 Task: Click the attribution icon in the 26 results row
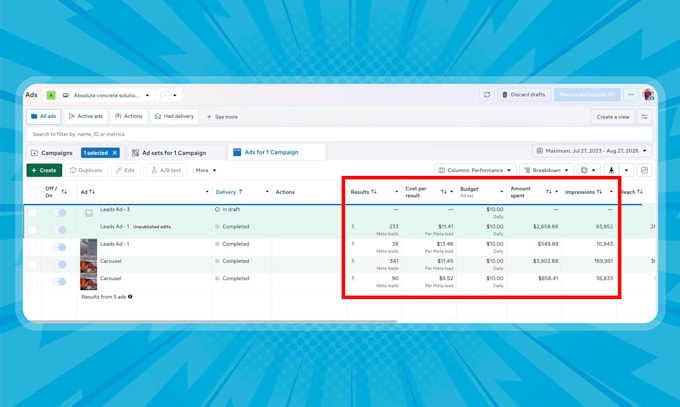[353, 244]
